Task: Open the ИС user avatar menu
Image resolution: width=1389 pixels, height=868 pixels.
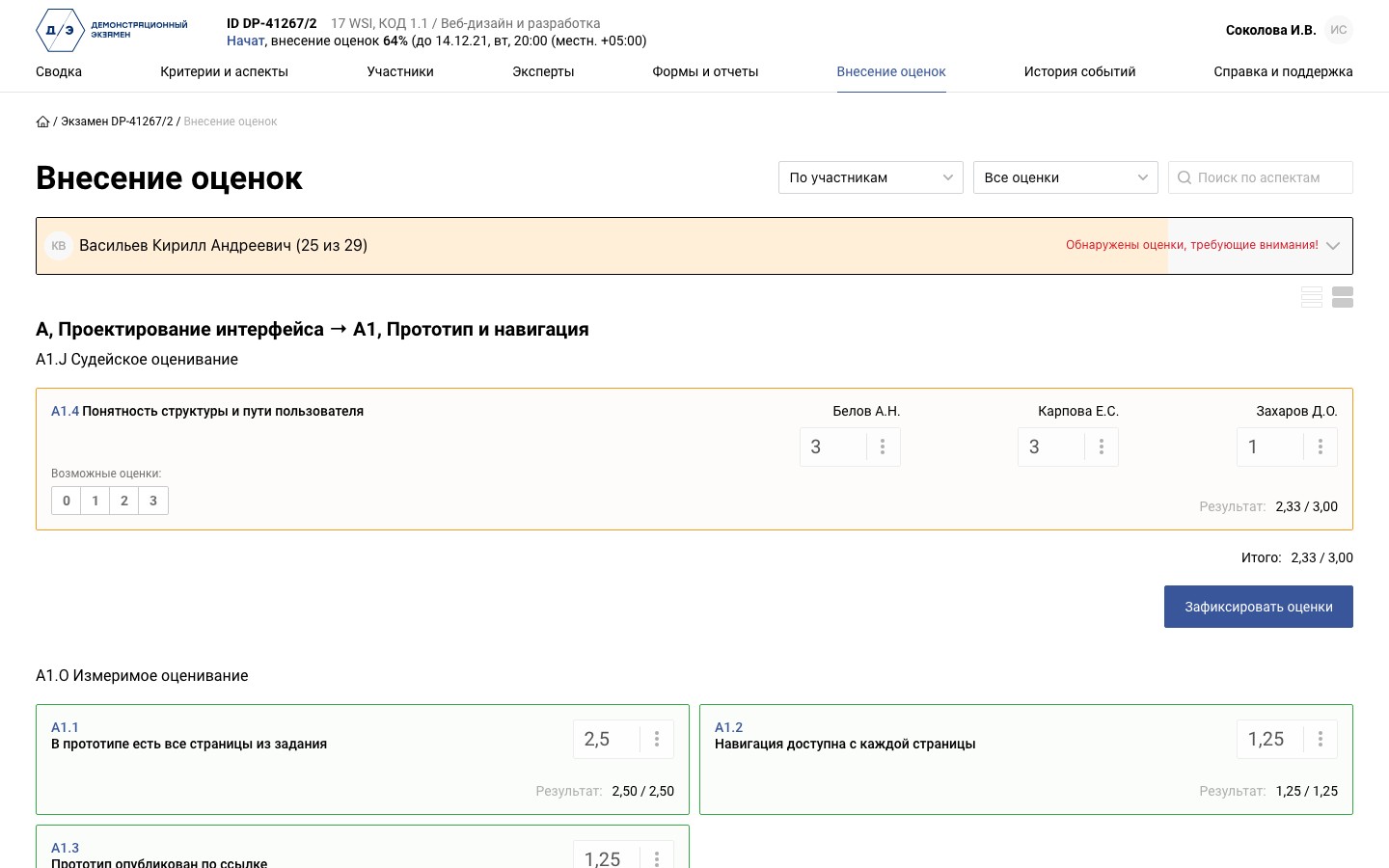Action: coord(1338,30)
